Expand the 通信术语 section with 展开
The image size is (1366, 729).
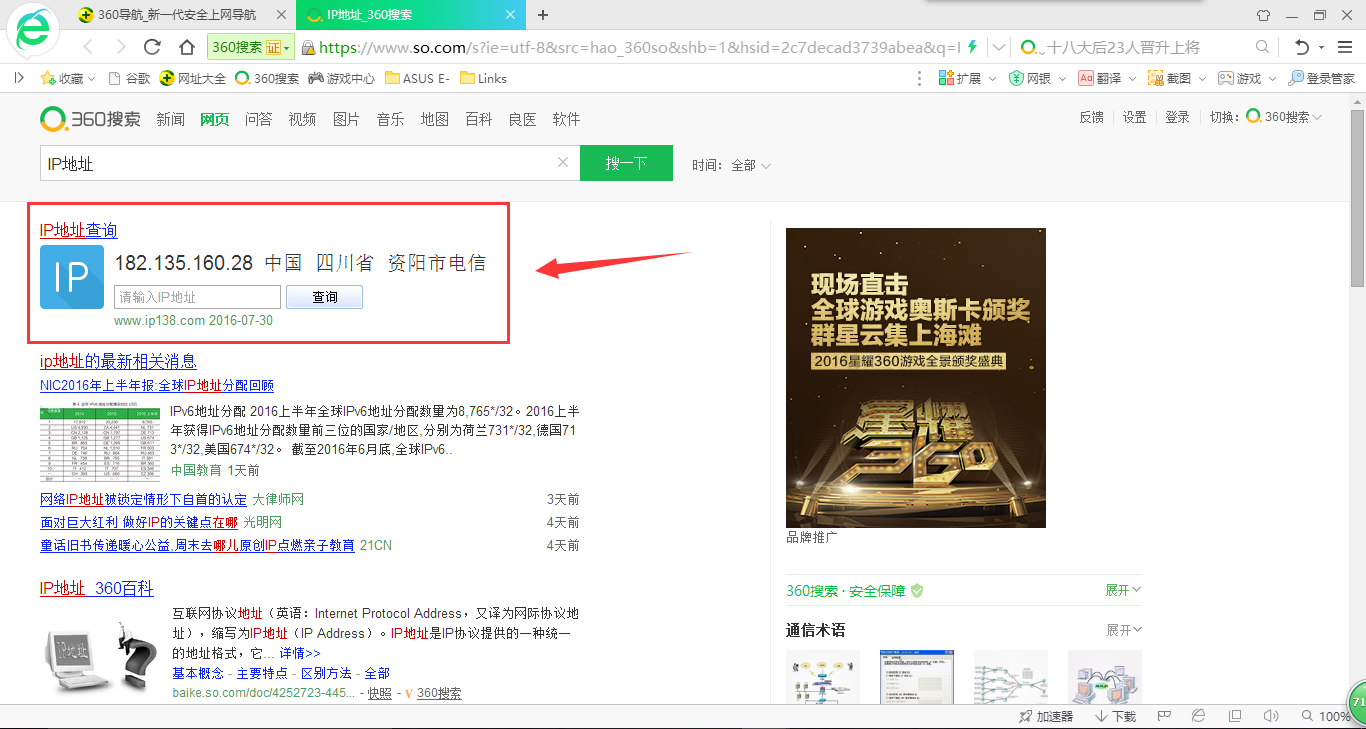click(x=1123, y=630)
